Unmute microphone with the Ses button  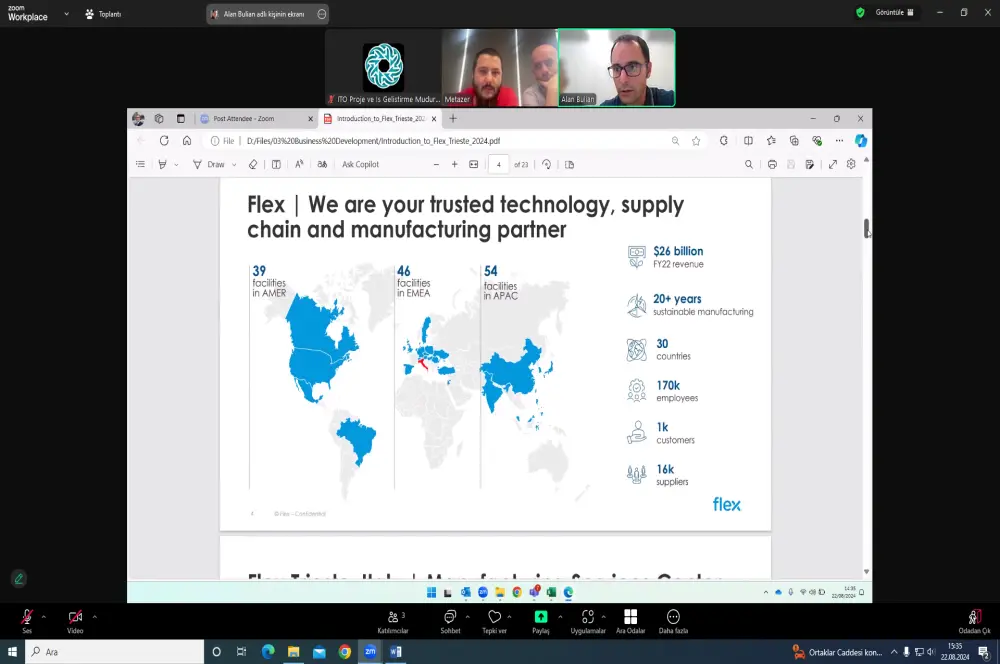click(27, 621)
